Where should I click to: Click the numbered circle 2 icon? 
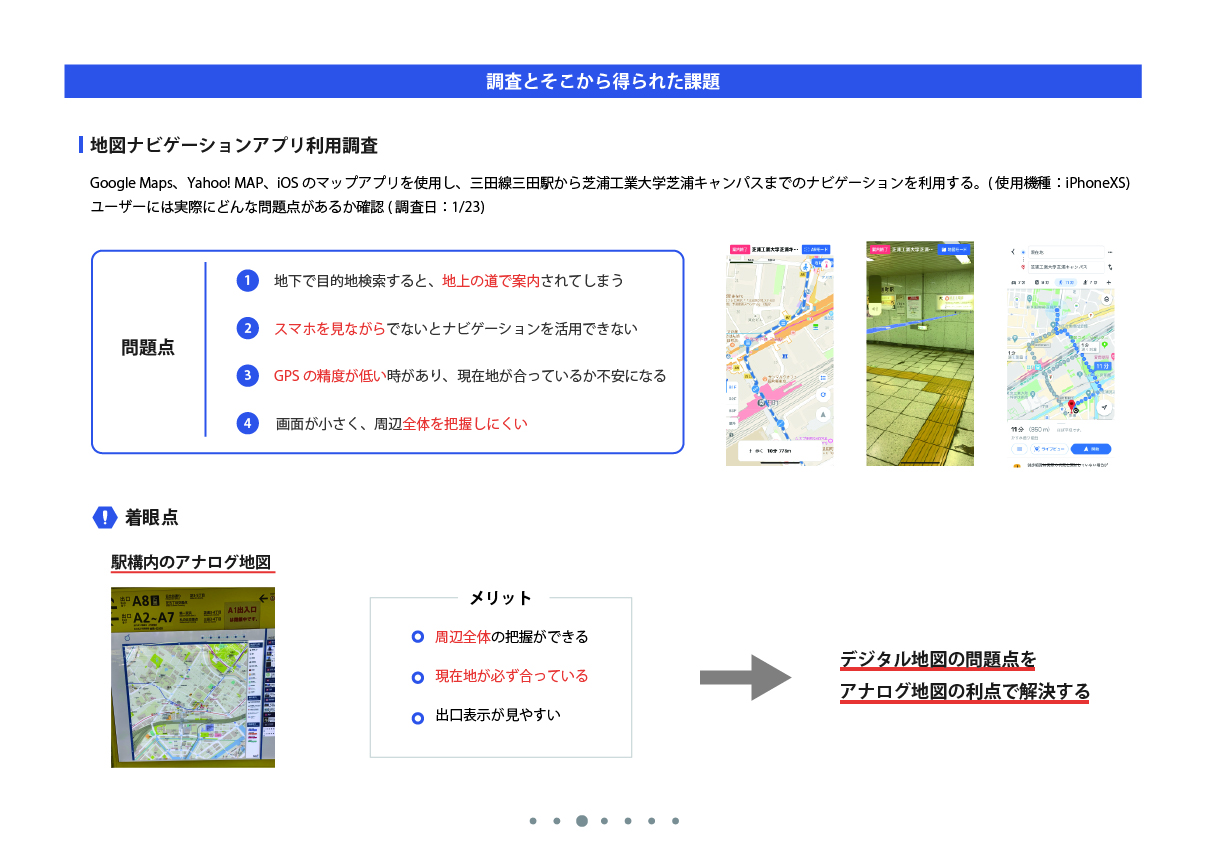pos(248,328)
